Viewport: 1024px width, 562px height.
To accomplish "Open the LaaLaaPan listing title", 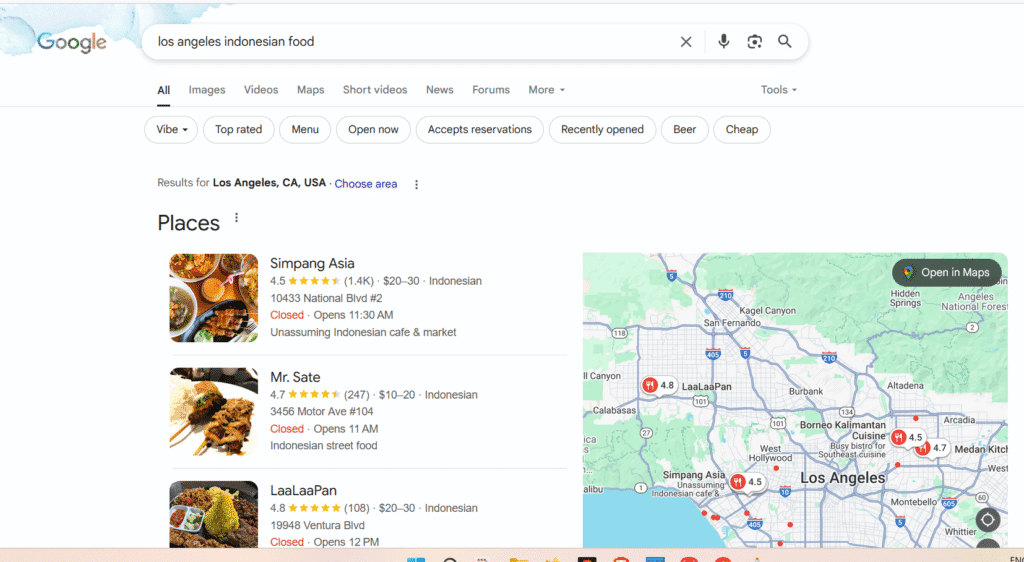I will (304, 490).
